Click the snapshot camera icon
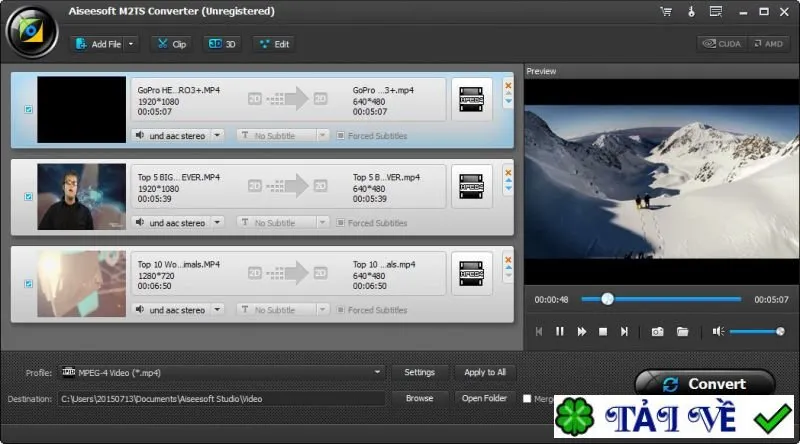Screen dimensions: 800x444 tap(657, 332)
